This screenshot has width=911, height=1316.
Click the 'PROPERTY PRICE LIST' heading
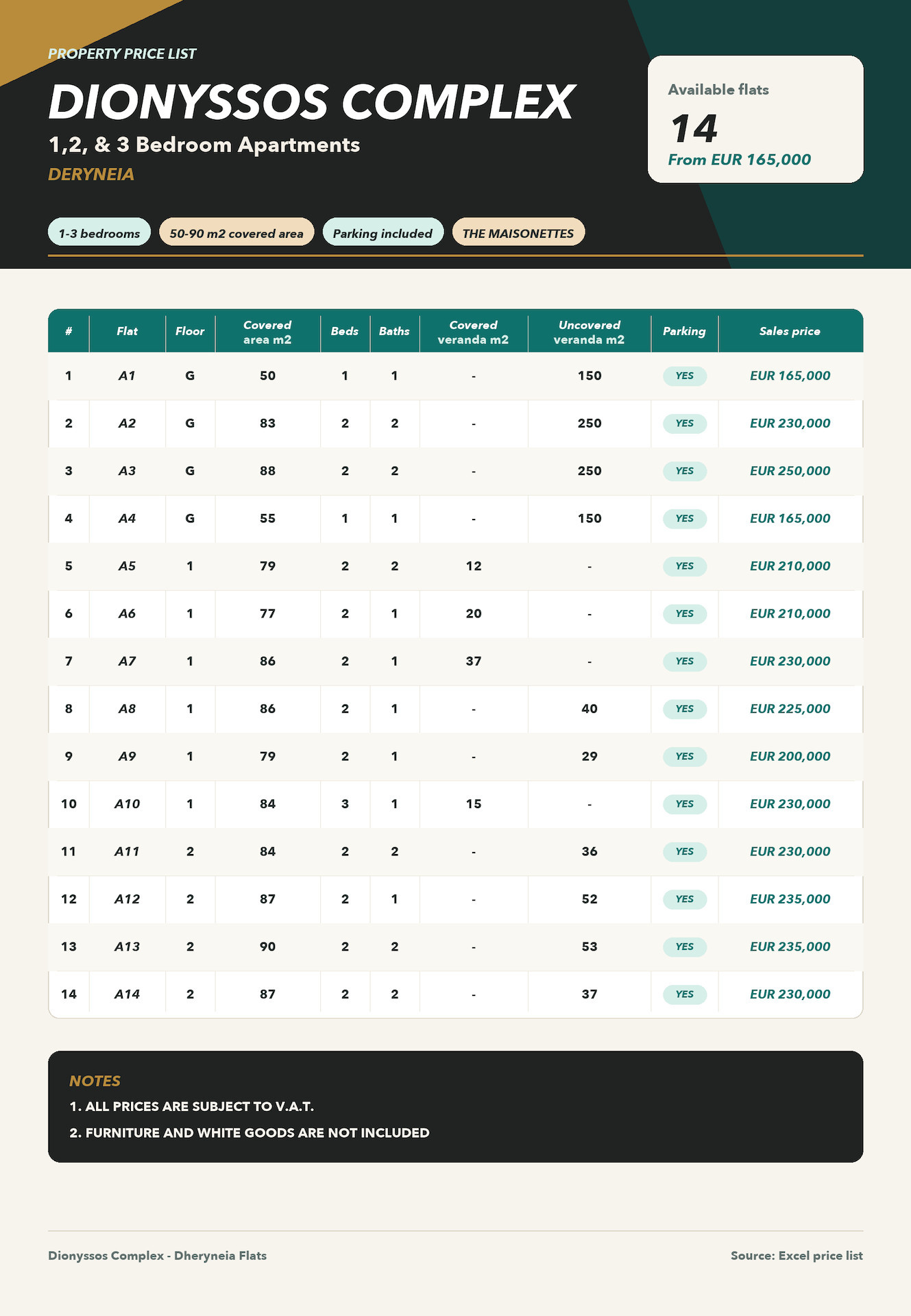tap(122, 53)
